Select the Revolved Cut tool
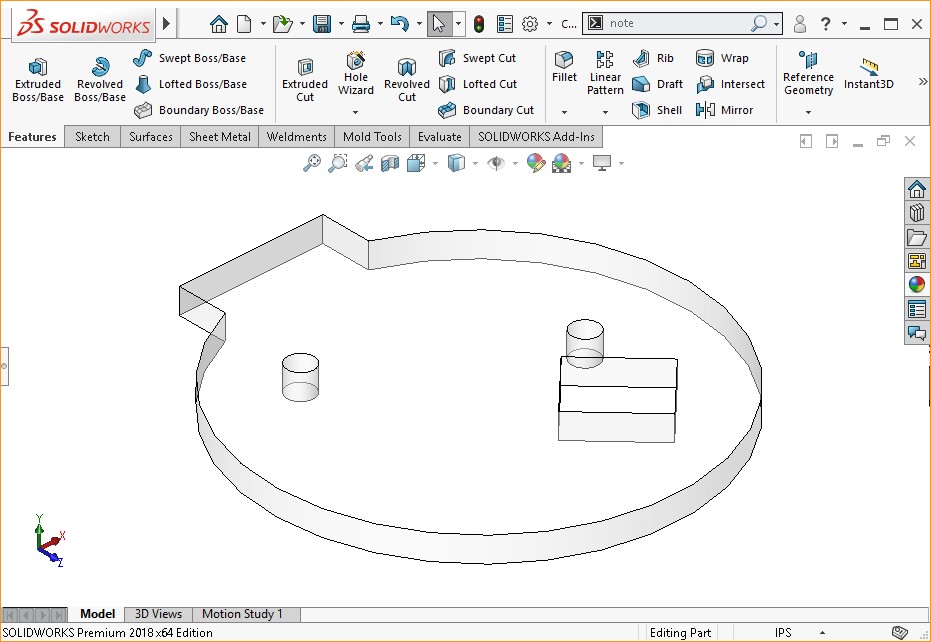The width and height of the screenshot is (931, 642). [407, 80]
